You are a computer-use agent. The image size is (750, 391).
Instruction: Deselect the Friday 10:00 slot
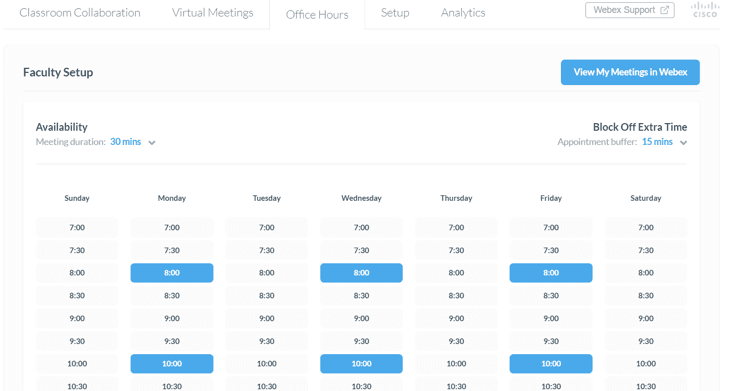coord(551,364)
